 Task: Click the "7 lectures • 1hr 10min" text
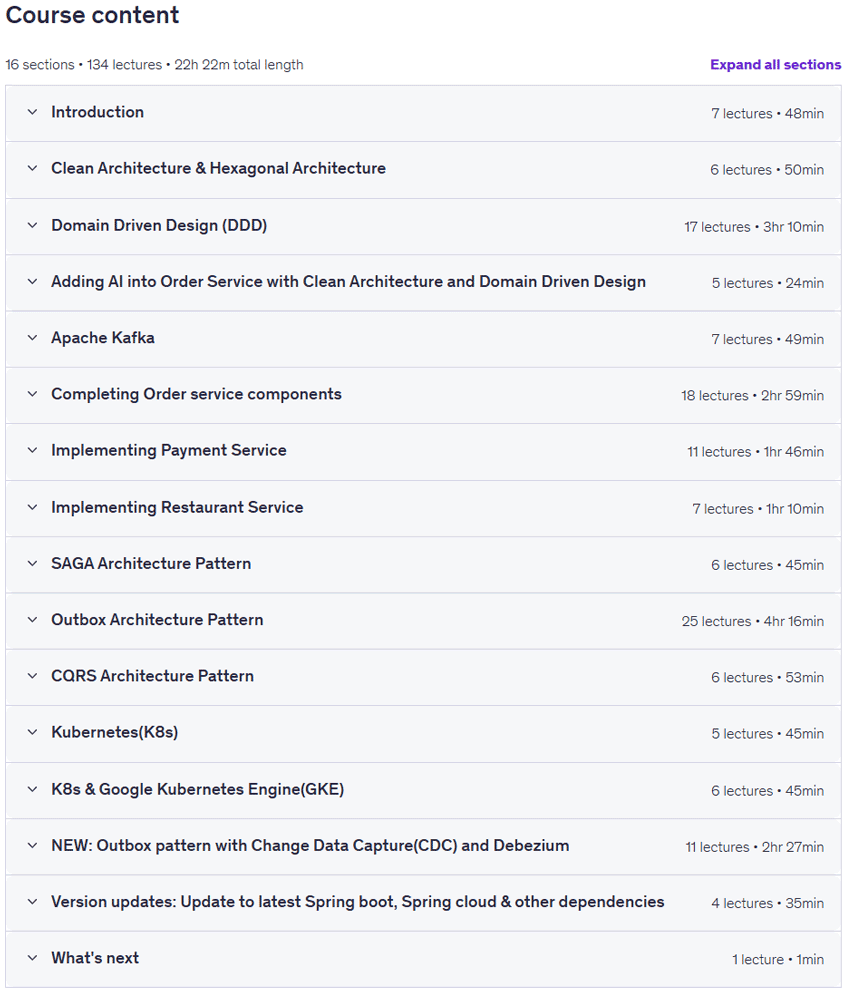758,509
